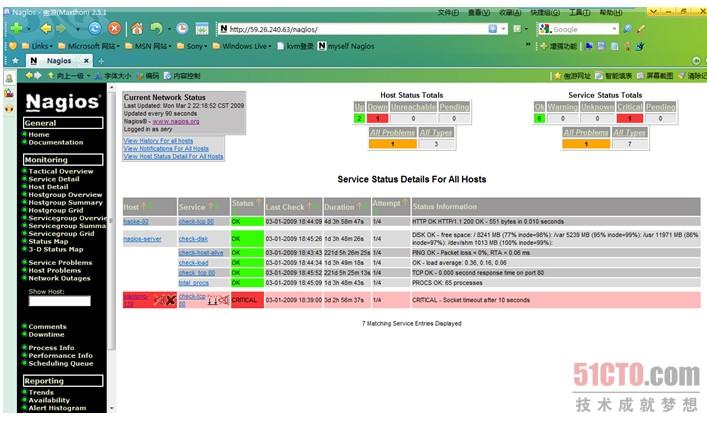Open the myself Nagios bookmark

tap(346, 46)
